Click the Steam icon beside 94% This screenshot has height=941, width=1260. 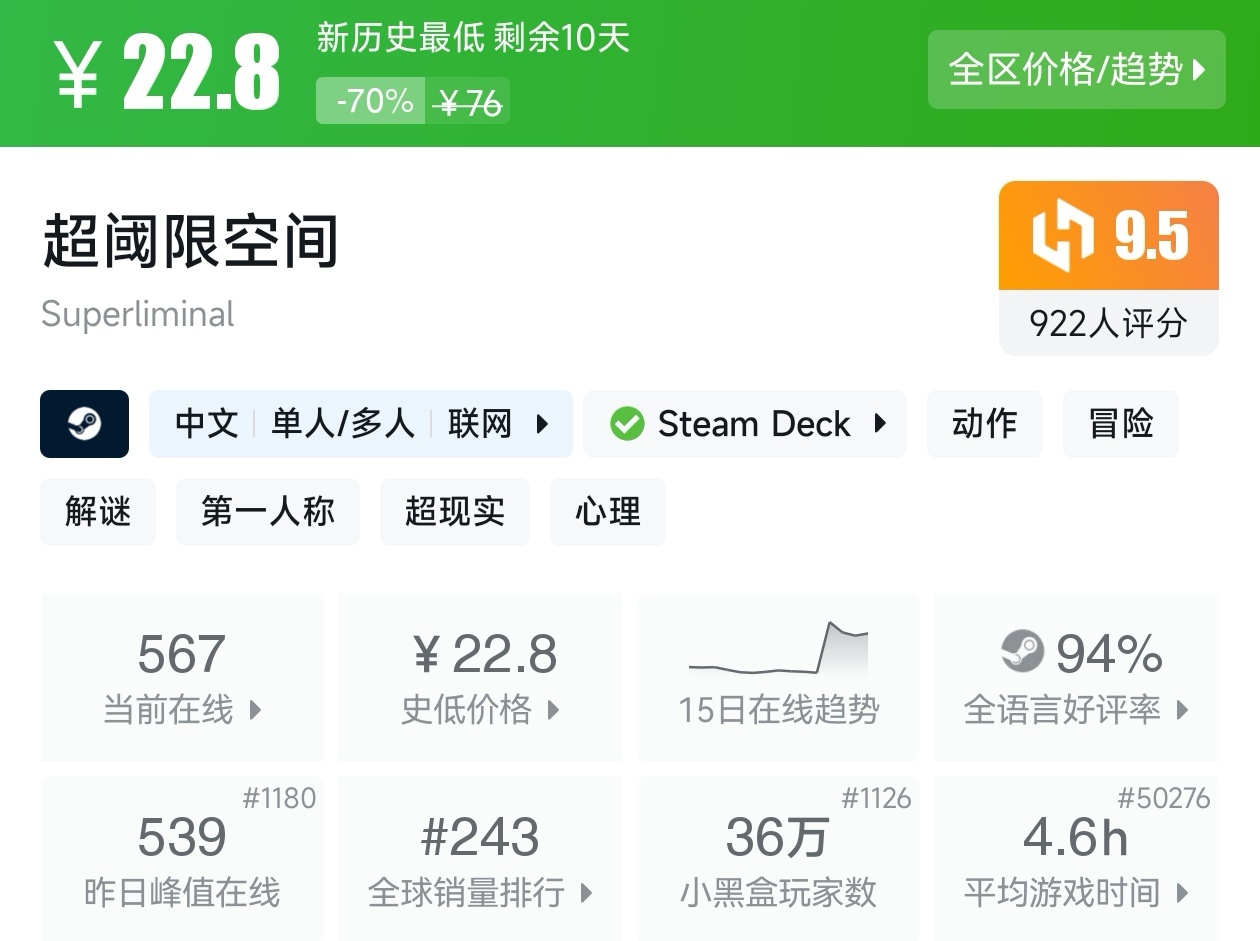[x=1022, y=653]
